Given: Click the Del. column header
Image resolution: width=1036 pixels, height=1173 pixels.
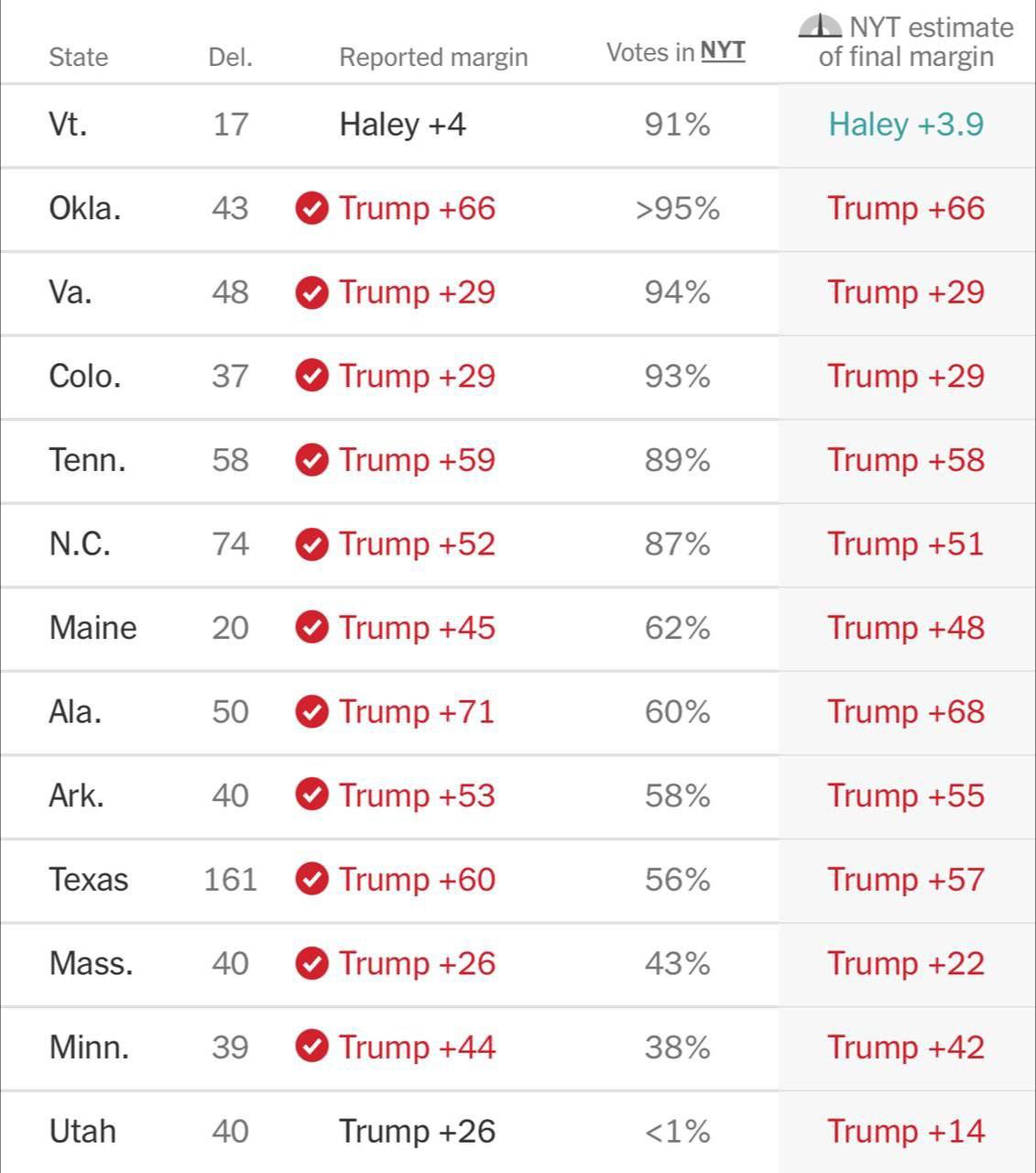Looking at the screenshot, I should point(230,57).
